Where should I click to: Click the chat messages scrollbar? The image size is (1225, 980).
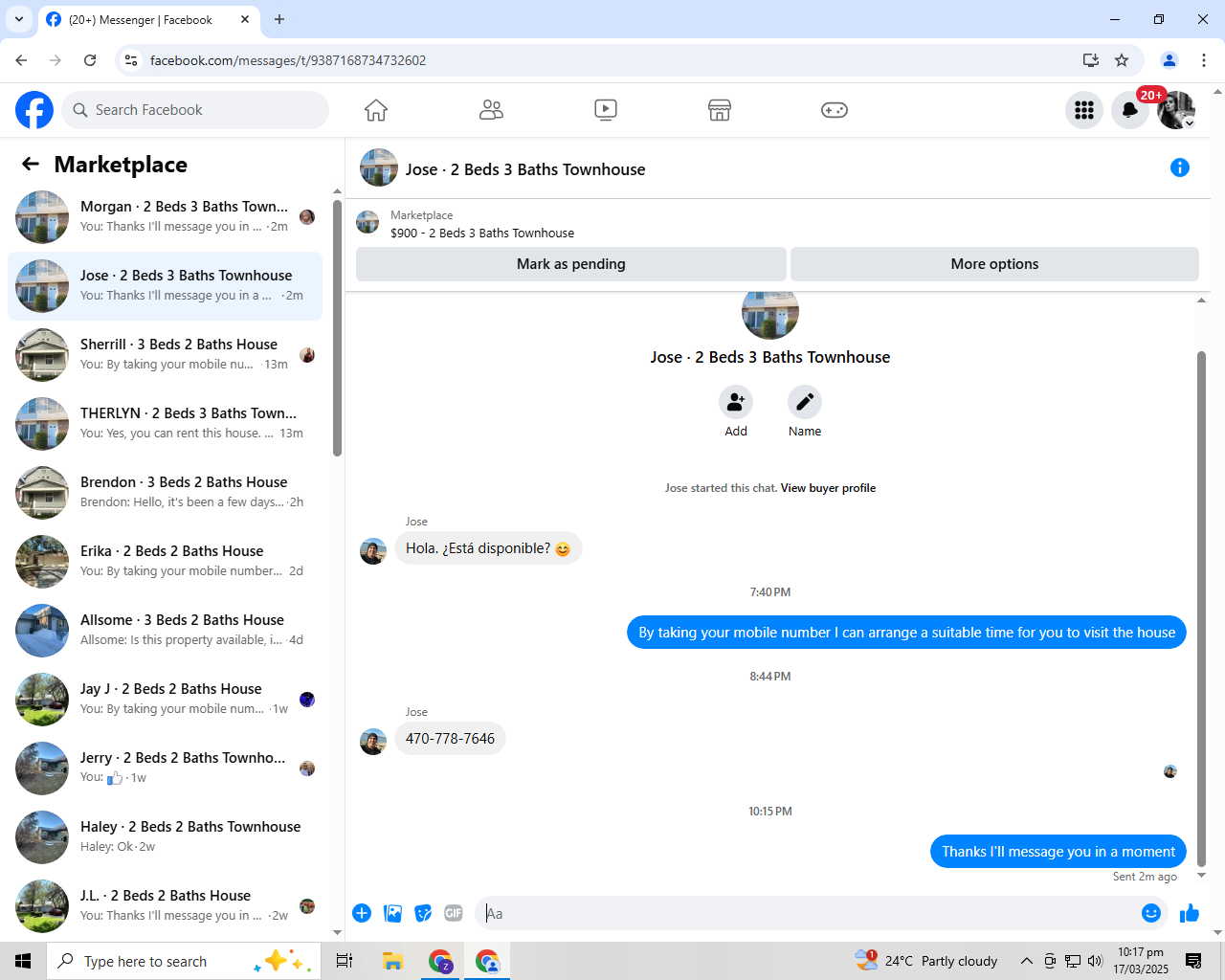click(1202, 609)
